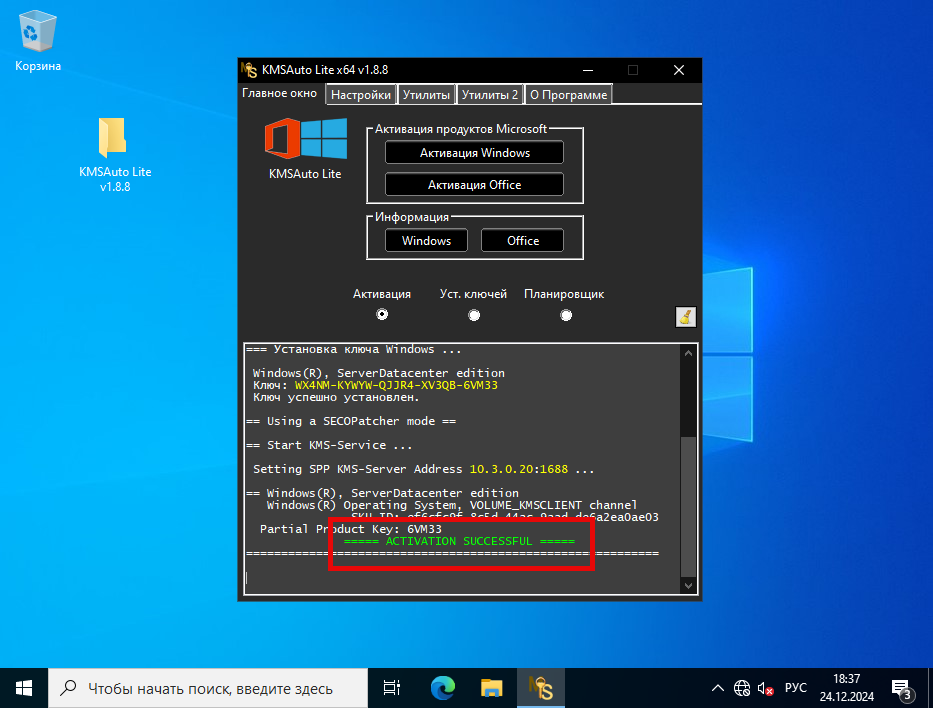Click the Office button under Информация
This screenshot has height=708, width=933.
pyautogui.click(x=521, y=240)
